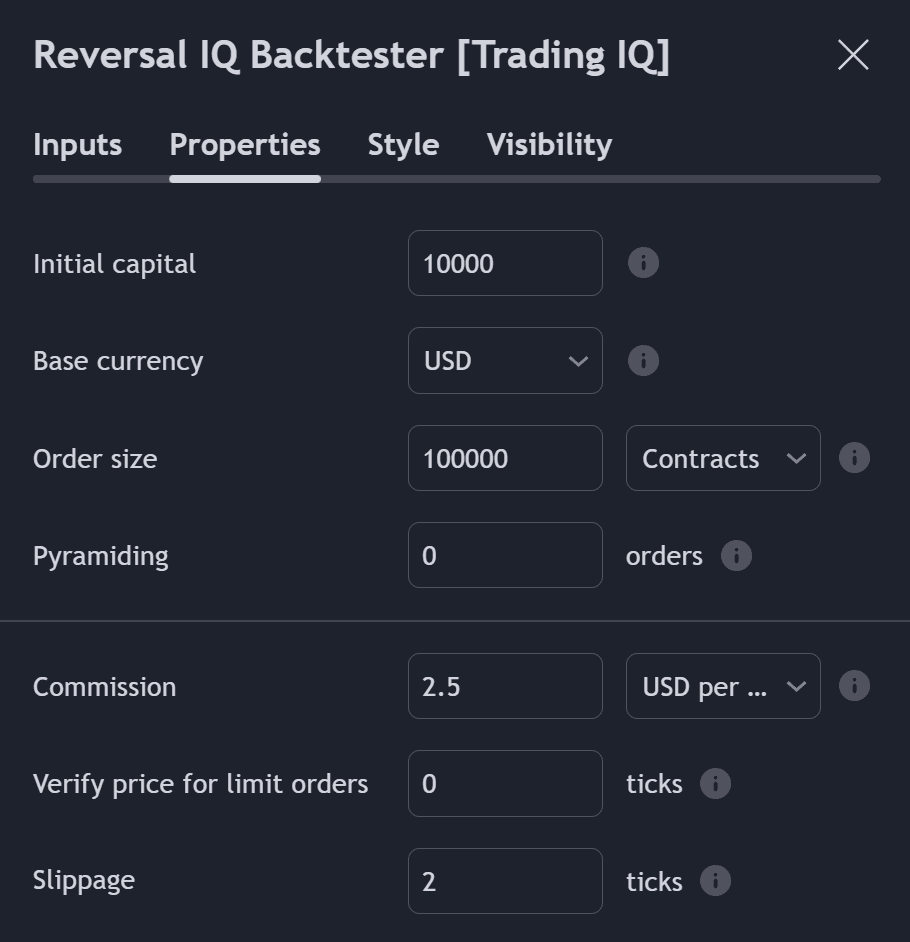910x942 pixels.
Task: Click the Order size value showing 100000
Action: tap(505, 458)
